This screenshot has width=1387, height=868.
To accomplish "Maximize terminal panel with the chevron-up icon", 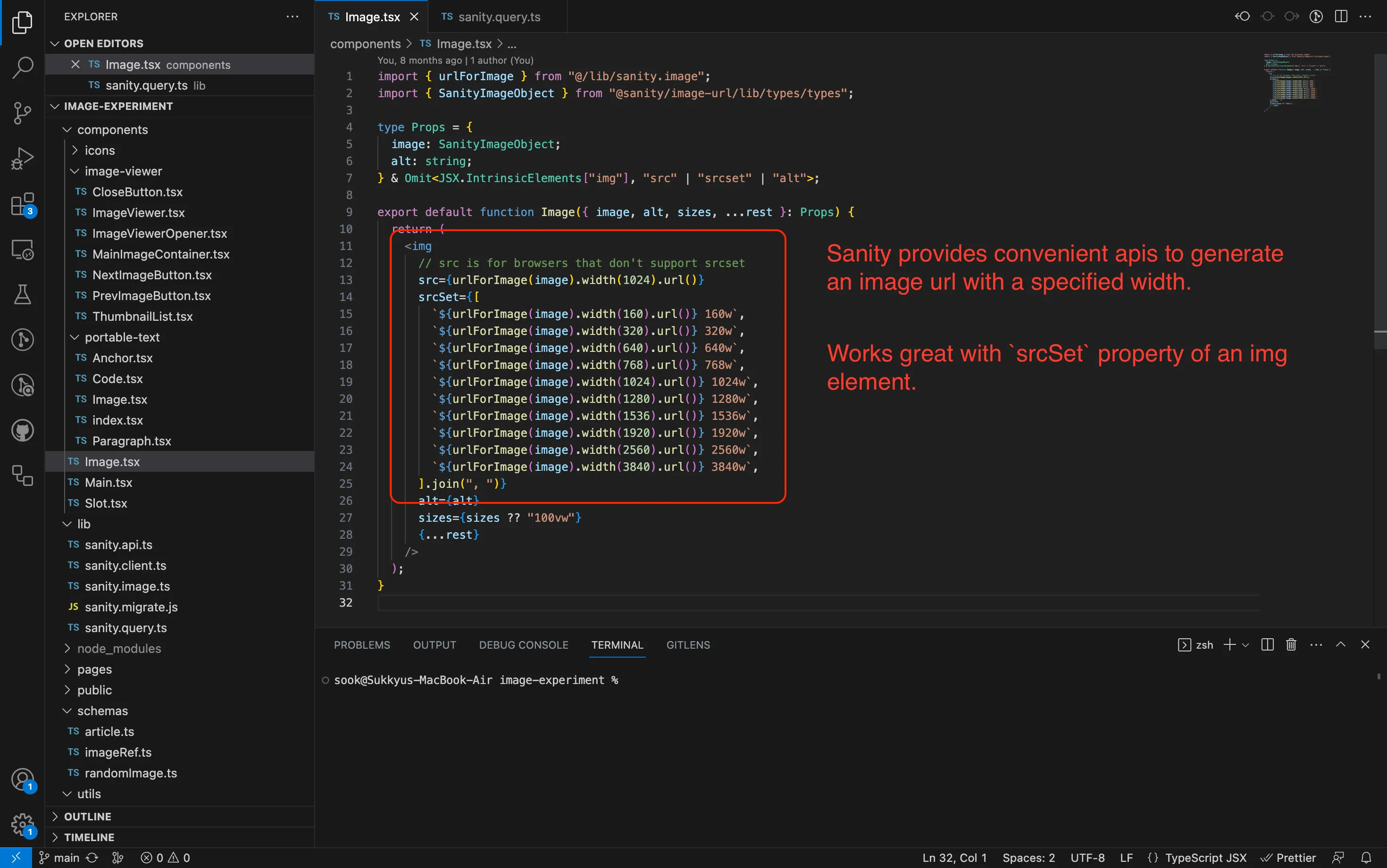I will pyautogui.click(x=1340, y=645).
